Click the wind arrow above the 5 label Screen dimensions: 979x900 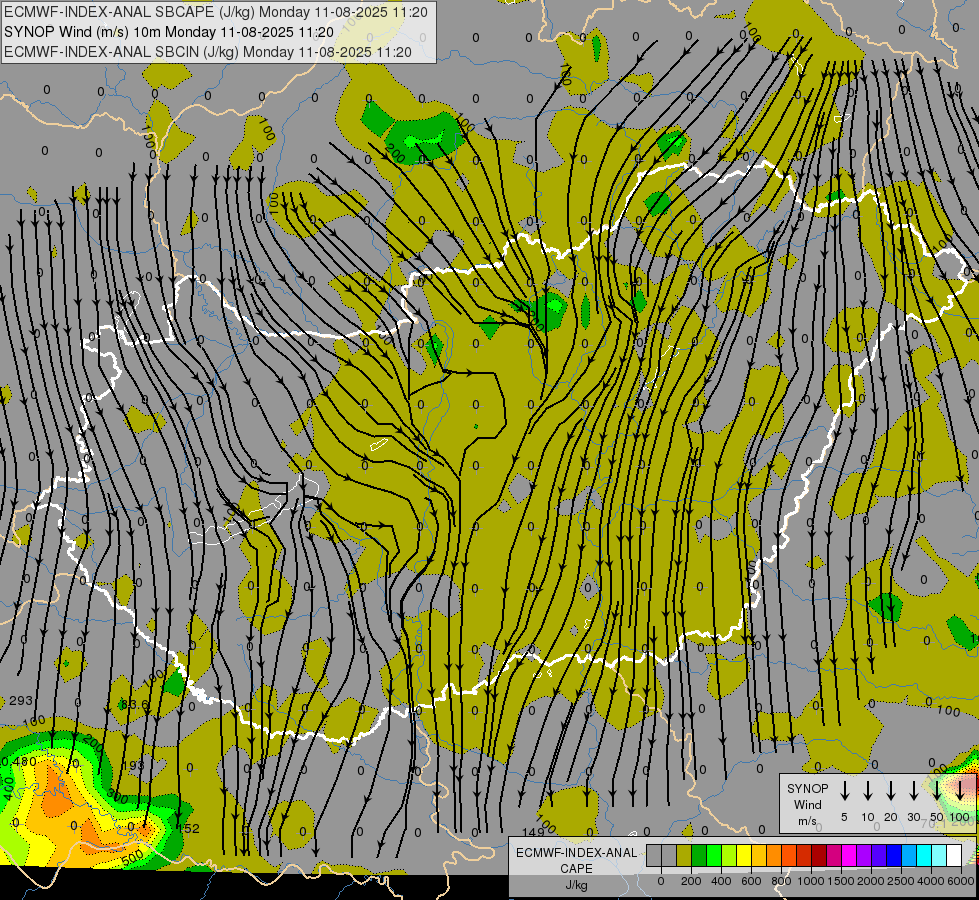(844, 791)
